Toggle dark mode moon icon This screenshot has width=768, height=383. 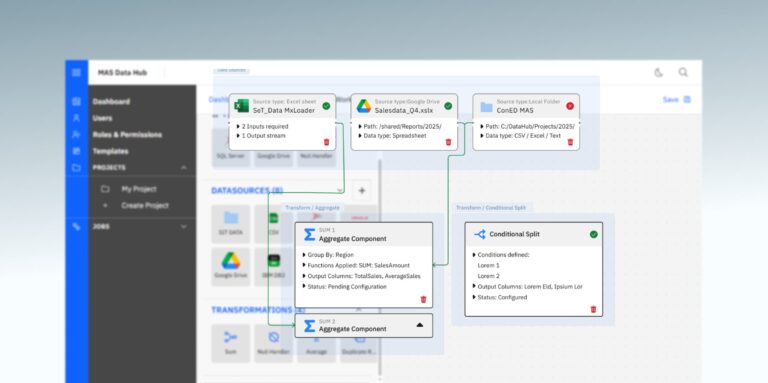659,72
